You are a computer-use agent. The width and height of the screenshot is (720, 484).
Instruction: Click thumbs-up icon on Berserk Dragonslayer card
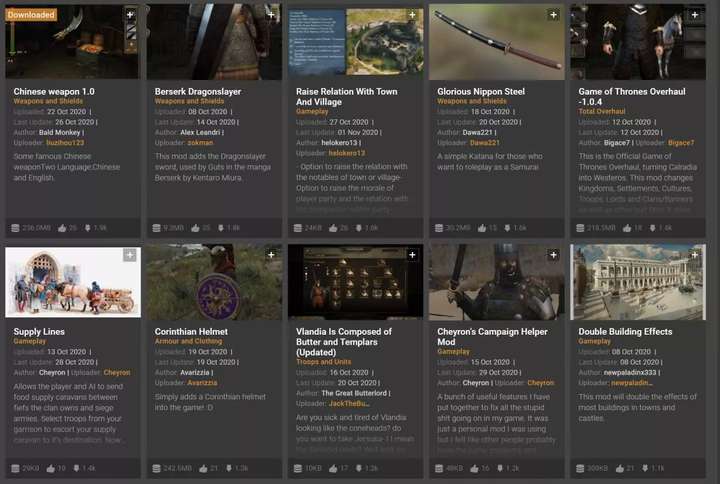pyautogui.click(x=196, y=228)
